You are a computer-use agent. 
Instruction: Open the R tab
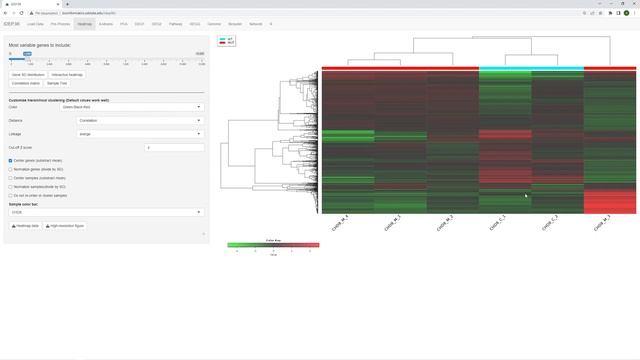[271, 24]
